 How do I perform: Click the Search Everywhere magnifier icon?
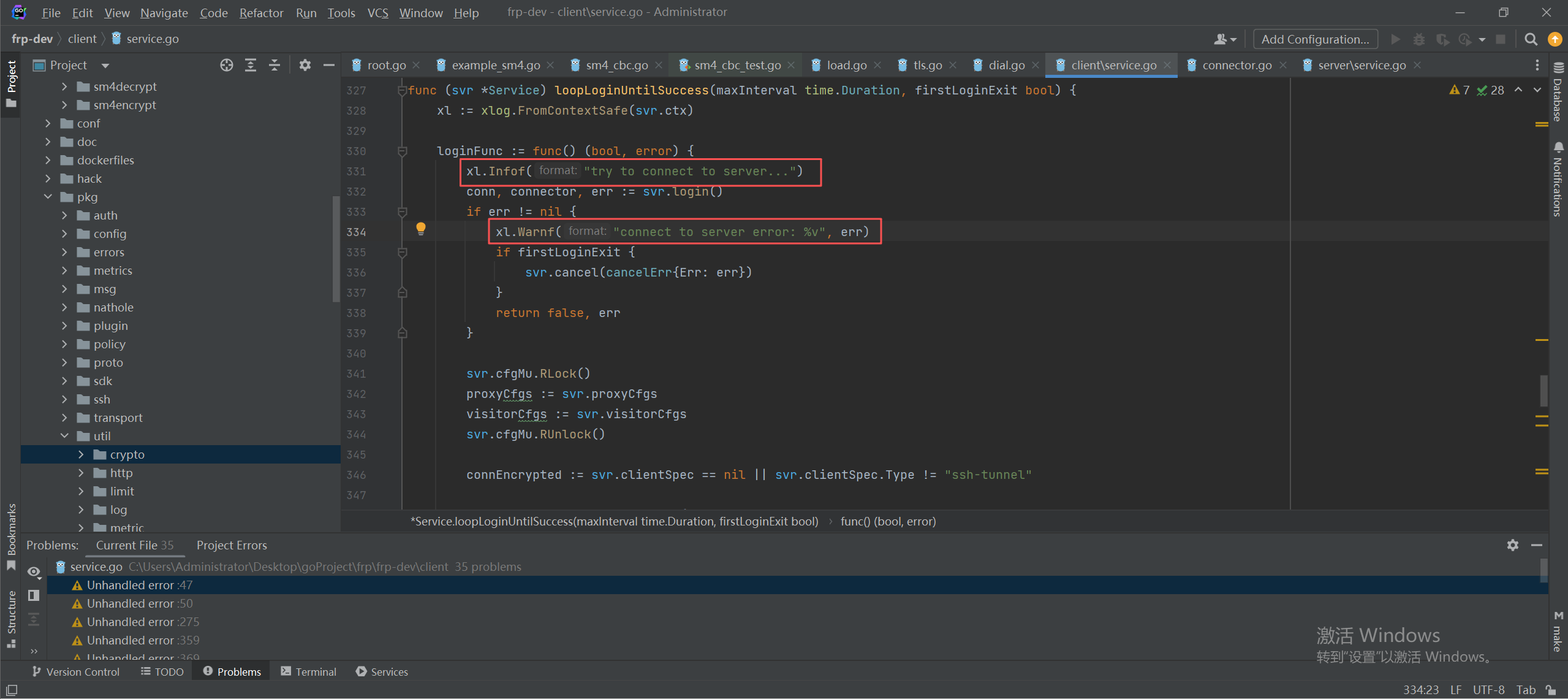(1531, 39)
